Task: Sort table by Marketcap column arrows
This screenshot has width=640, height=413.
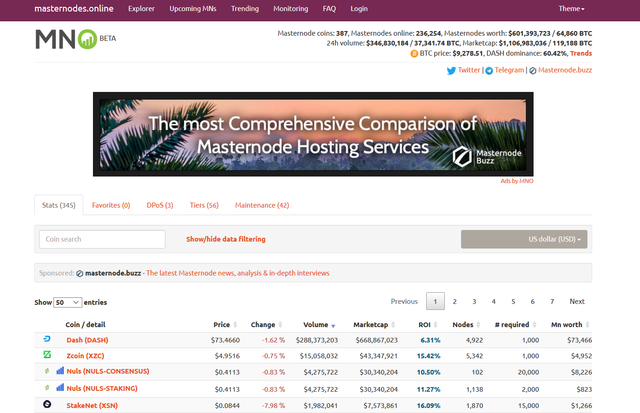Action: 393,325
